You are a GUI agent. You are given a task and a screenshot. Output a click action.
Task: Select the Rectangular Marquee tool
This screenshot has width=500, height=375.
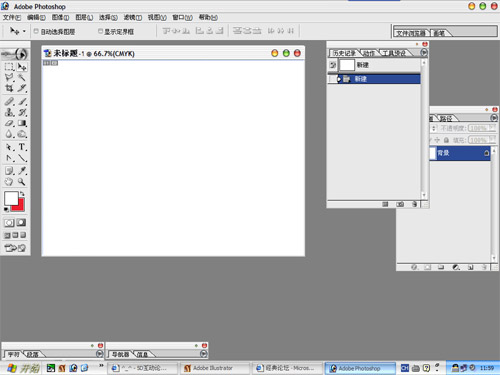pos(9,67)
